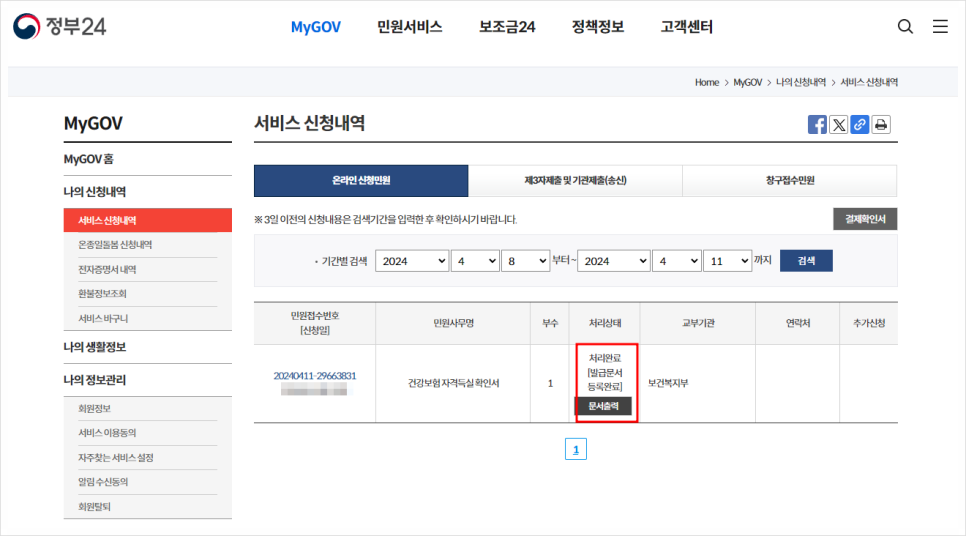The width and height of the screenshot is (966, 536).
Task: Expand the end day dropdown showing 11
Action: pyautogui.click(x=728, y=261)
